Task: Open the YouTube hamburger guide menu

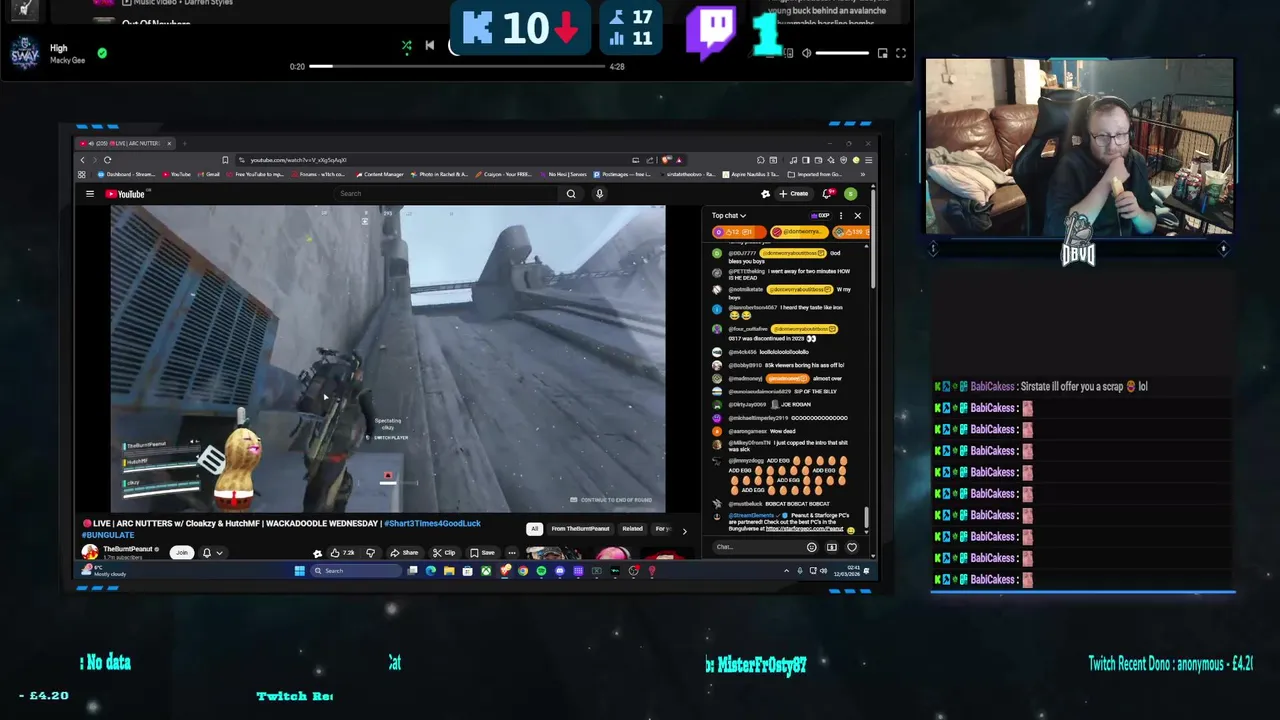Action: pos(89,194)
